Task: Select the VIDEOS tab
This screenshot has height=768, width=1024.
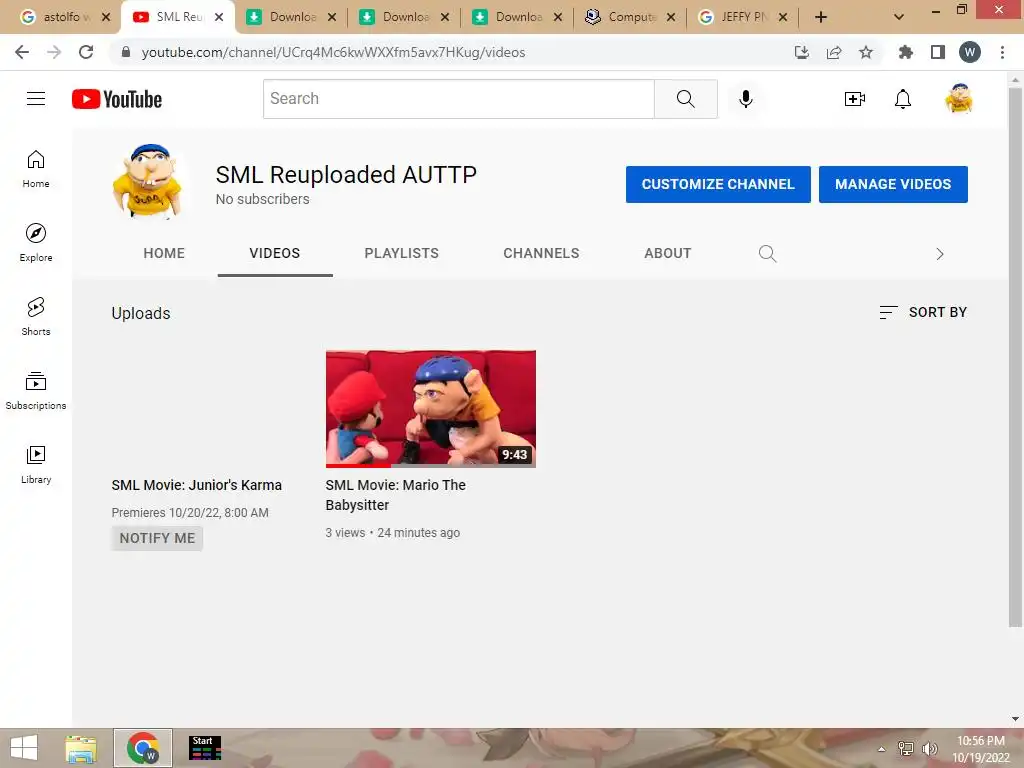Action: (x=275, y=253)
